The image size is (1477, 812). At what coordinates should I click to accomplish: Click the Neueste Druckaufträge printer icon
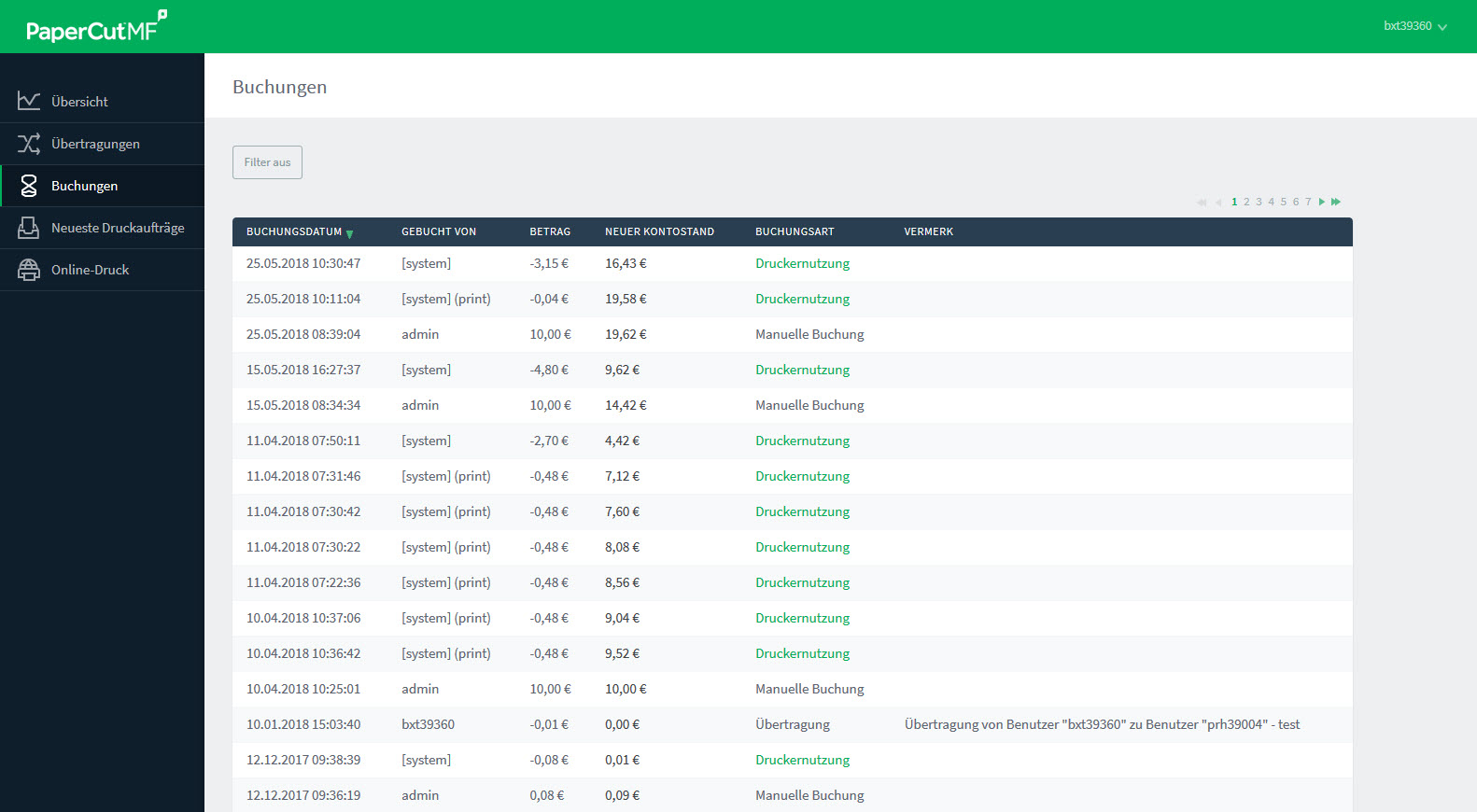tap(29, 228)
